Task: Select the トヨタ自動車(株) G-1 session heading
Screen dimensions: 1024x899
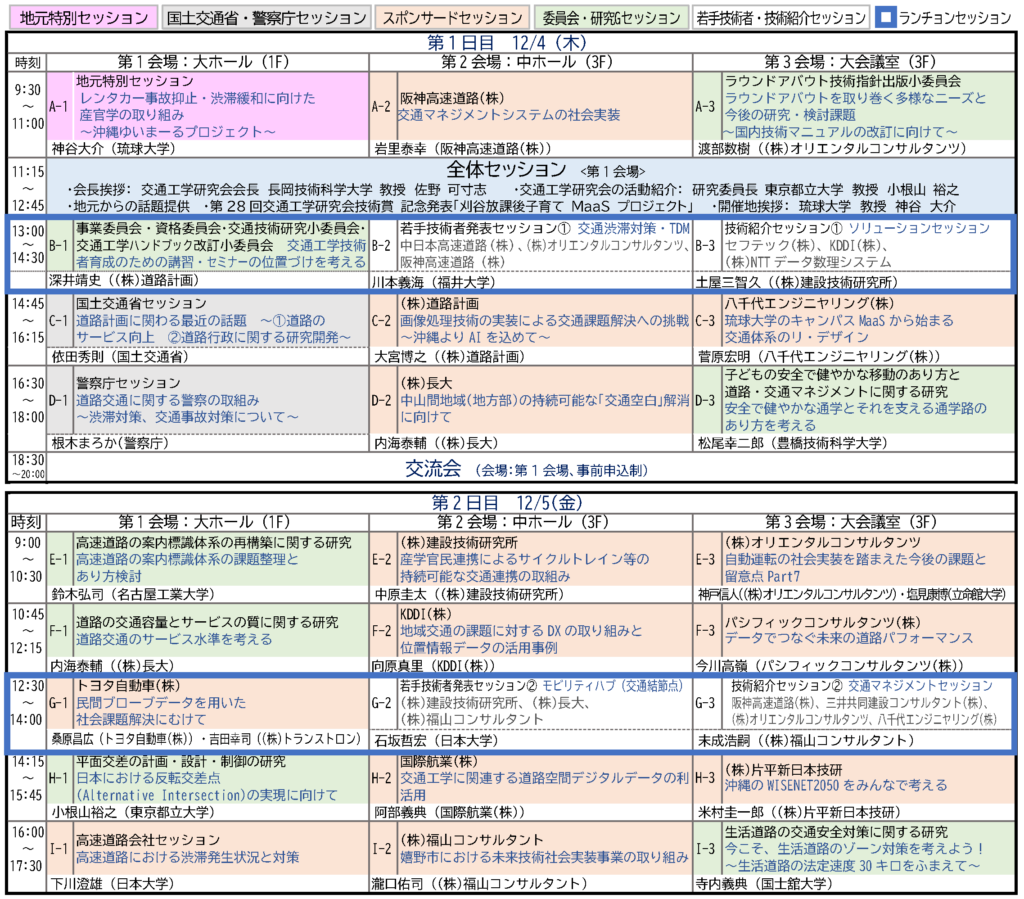Action: 127,686
